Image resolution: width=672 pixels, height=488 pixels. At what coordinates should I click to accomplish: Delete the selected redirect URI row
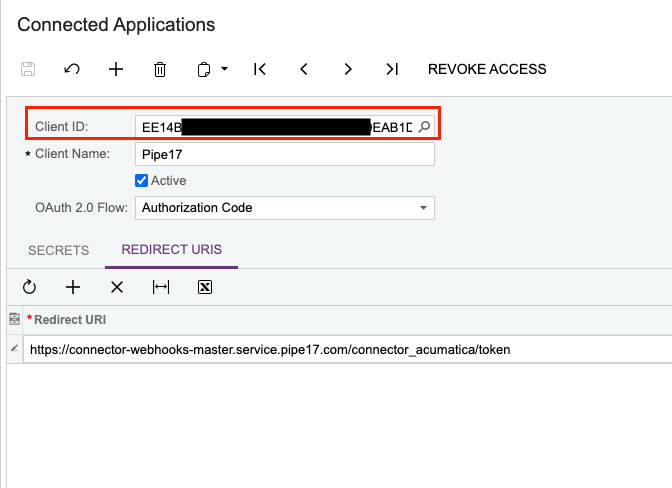(117, 287)
